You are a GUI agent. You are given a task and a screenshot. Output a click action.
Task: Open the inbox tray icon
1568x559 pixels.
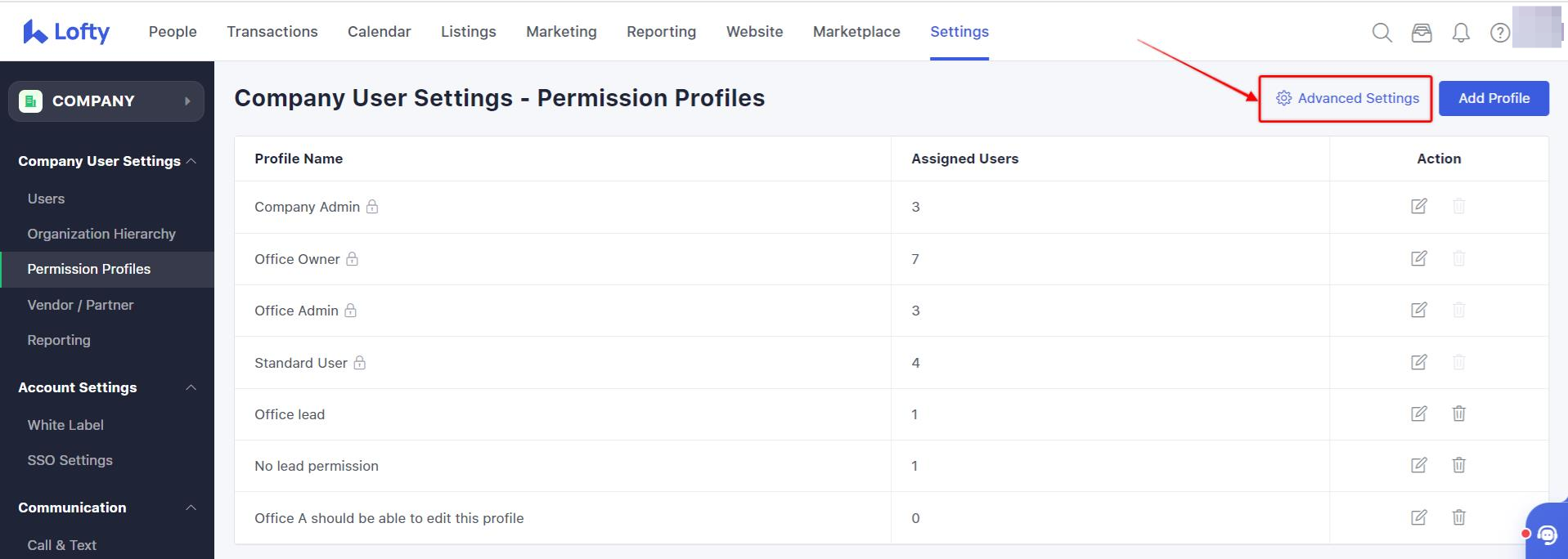(1422, 33)
